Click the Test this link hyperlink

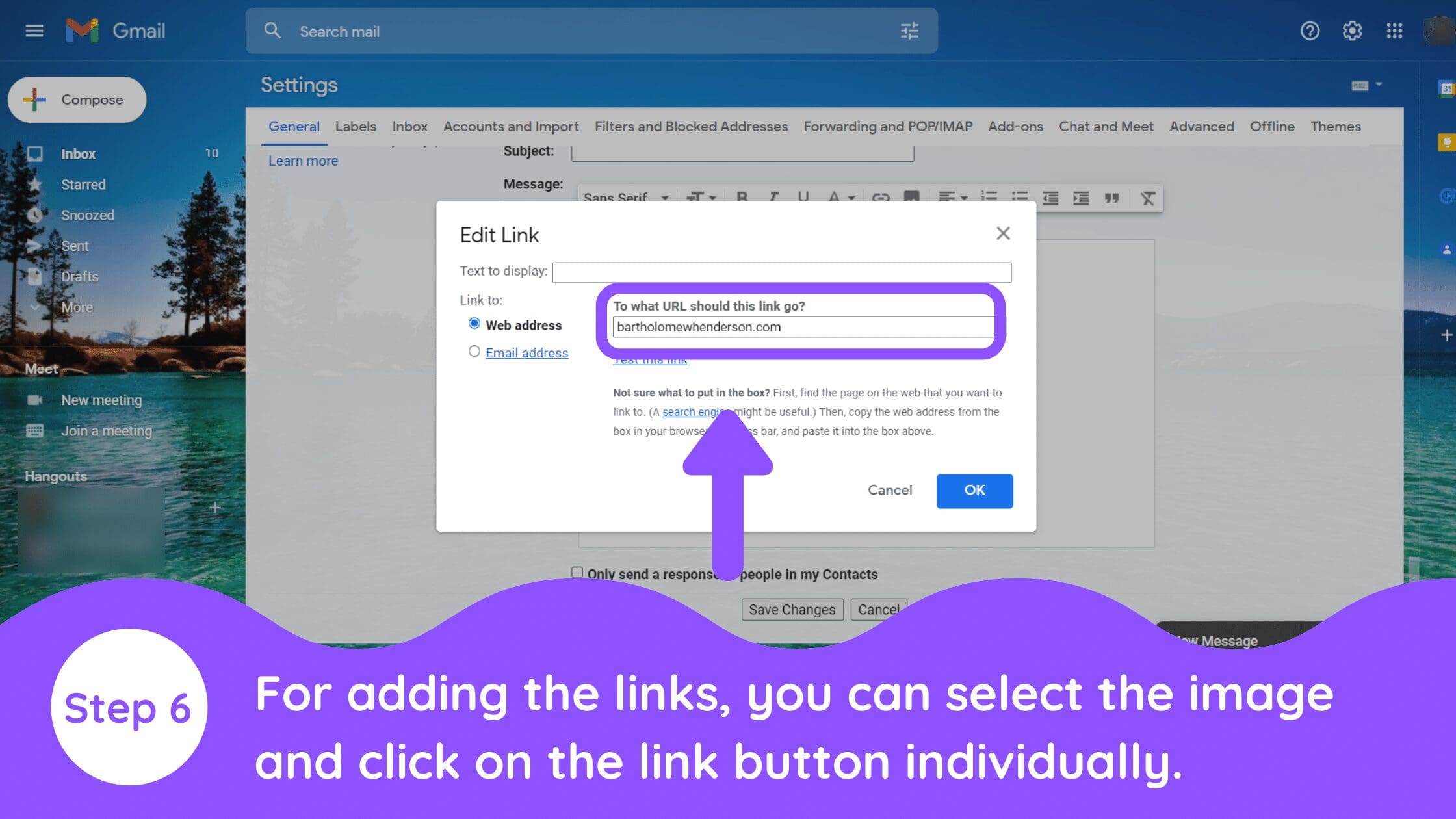pyautogui.click(x=650, y=359)
